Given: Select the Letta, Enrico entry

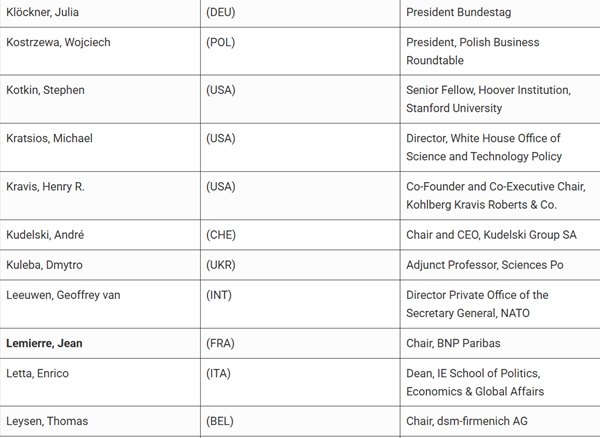Looking at the screenshot, I should [x=38, y=373].
